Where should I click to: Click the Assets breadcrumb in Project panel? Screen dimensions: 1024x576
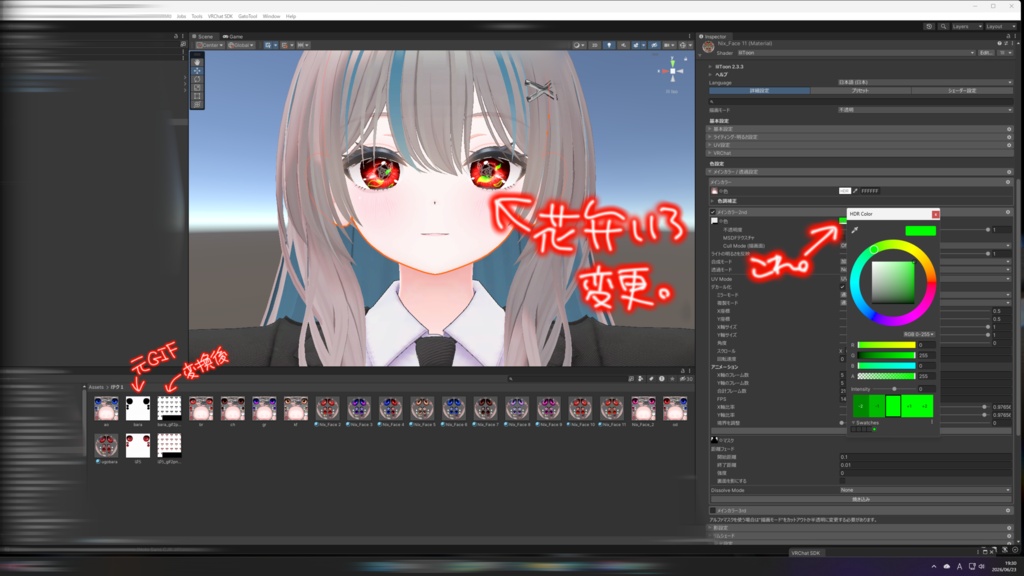pos(96,387)
